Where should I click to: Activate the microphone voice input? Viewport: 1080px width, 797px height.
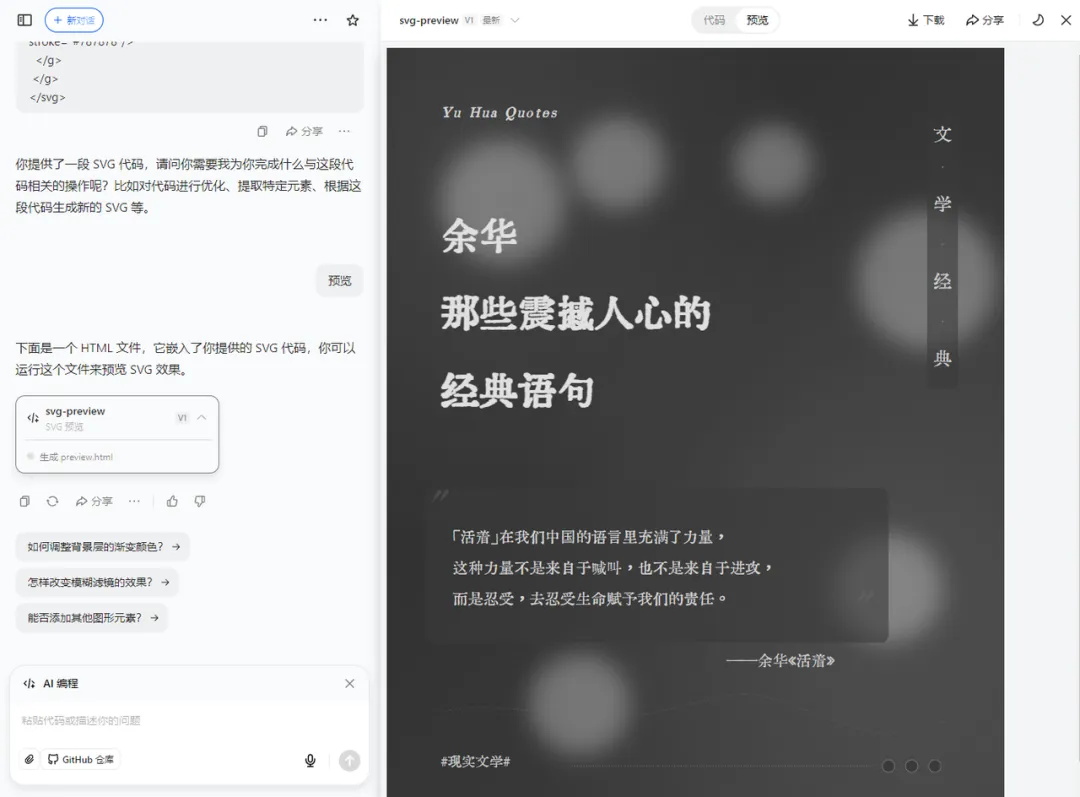click(x=310, y=760)
